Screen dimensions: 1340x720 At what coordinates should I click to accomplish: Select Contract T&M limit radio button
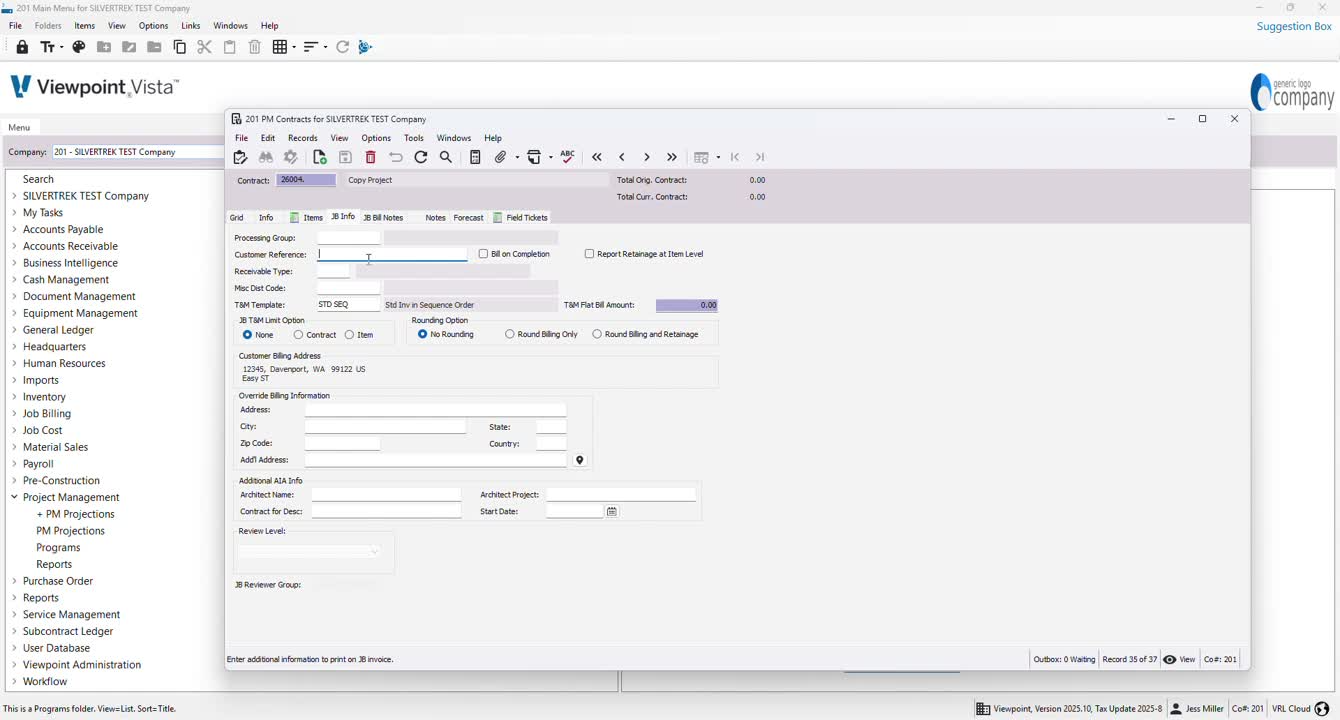tap(299, 335)
